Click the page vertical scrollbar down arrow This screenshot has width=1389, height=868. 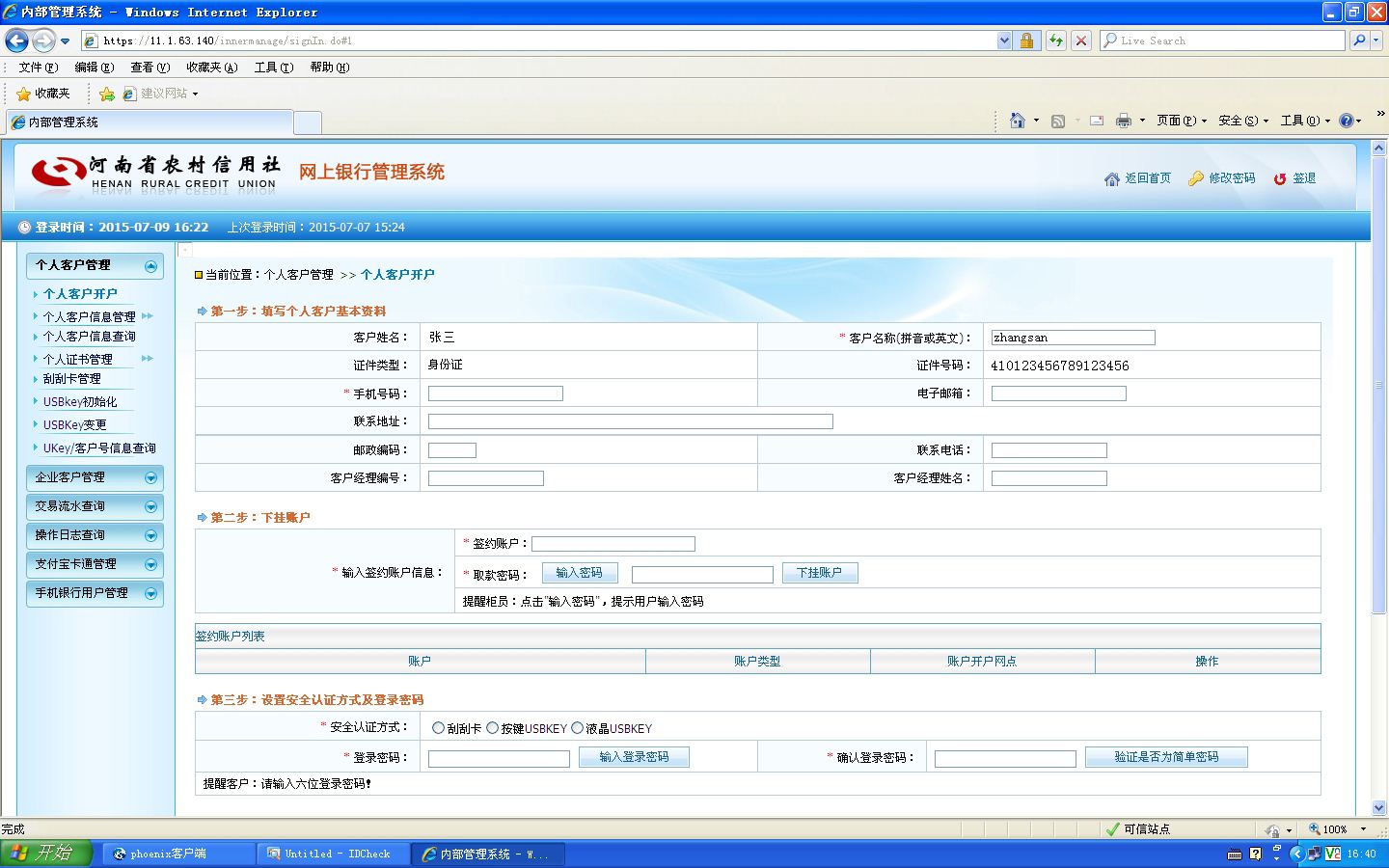(1378, 808)
